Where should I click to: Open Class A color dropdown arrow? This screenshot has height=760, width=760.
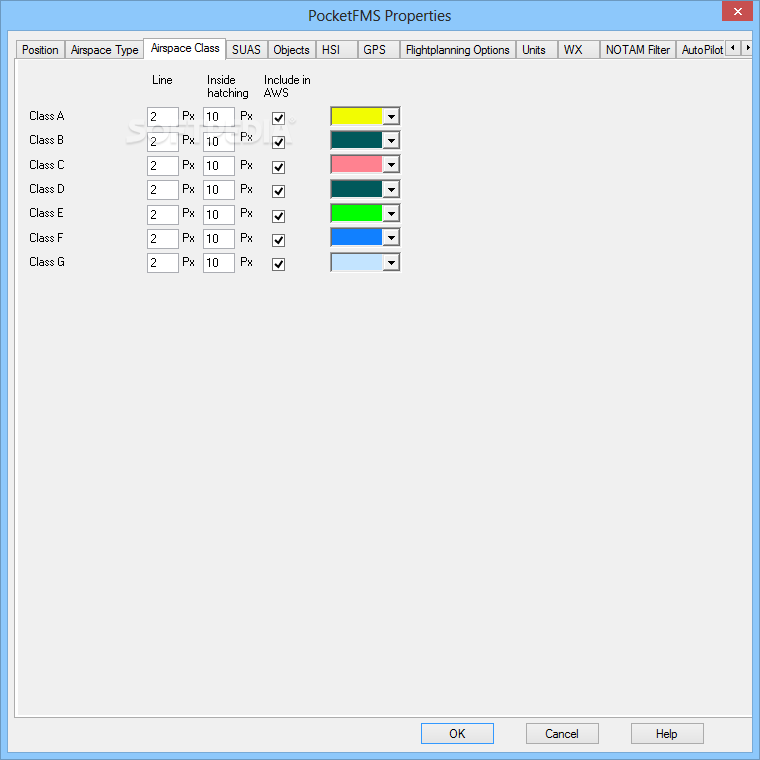point(391,116)
